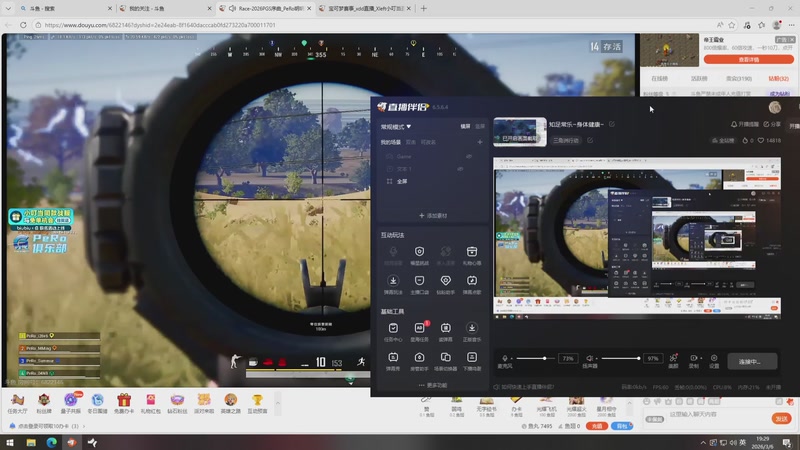Viewport: 800px width, 450px height.
Task: Open 任务中心 icon in 基础工具 section
Action: point(393,328)
